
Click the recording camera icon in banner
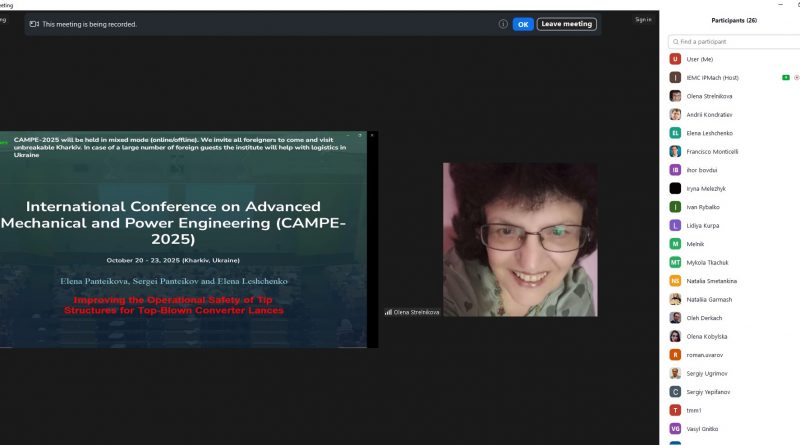point(35,24)
